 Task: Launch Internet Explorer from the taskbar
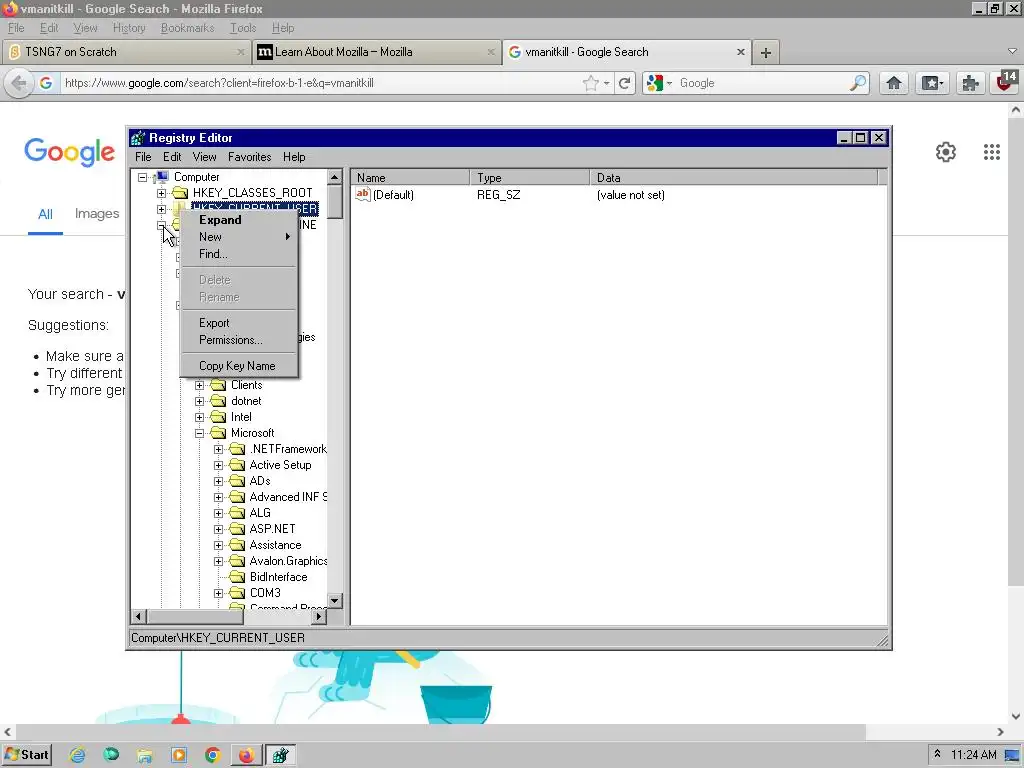point(78,755)
